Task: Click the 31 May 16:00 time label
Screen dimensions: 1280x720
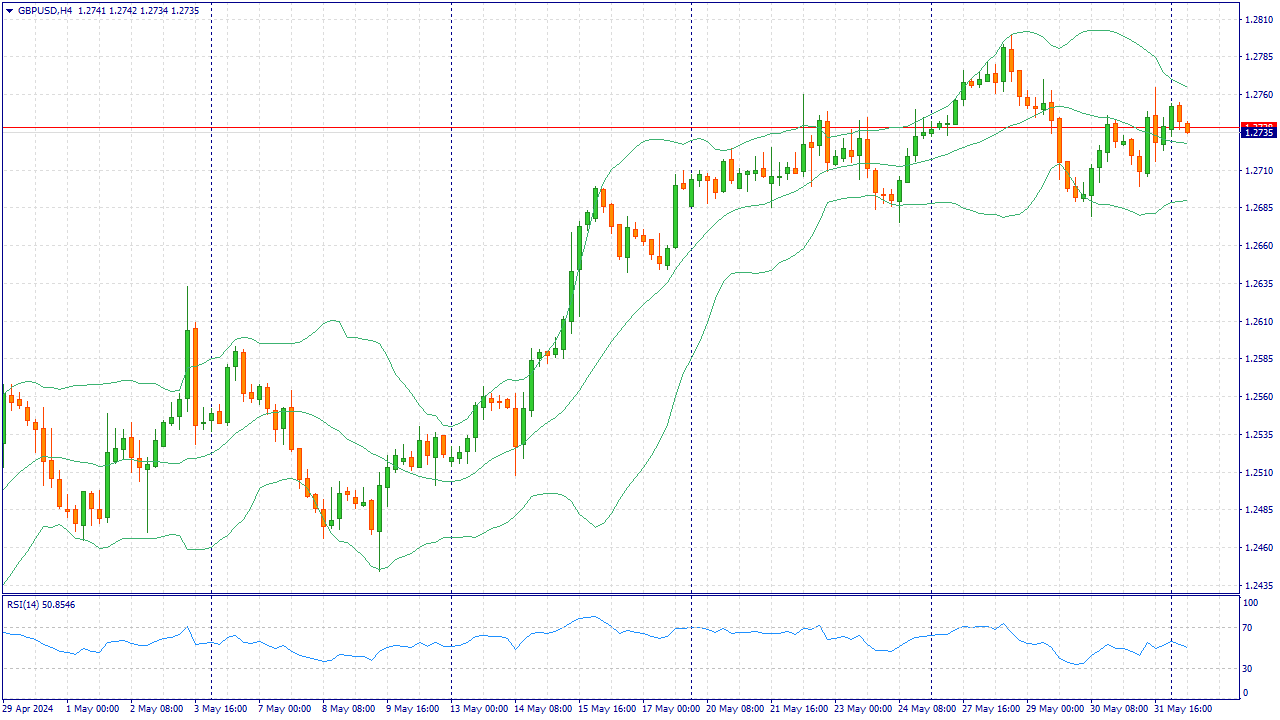Action: tap(1184, 709)
